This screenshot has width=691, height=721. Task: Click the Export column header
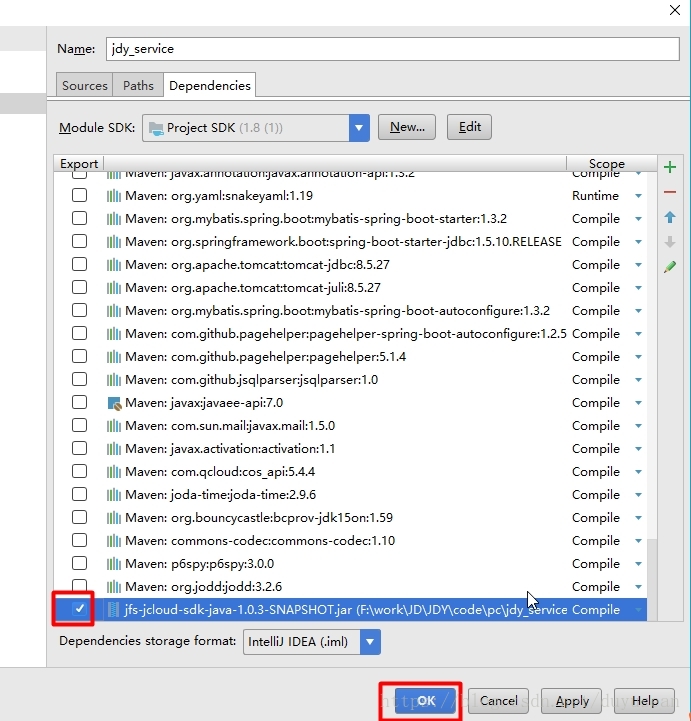(79, 164)
